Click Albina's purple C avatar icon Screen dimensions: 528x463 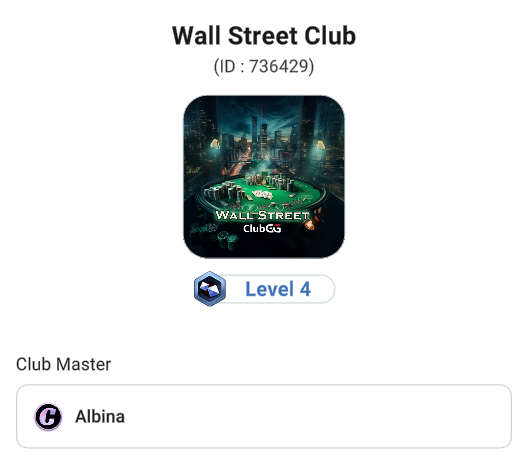(x=48, y=417)
